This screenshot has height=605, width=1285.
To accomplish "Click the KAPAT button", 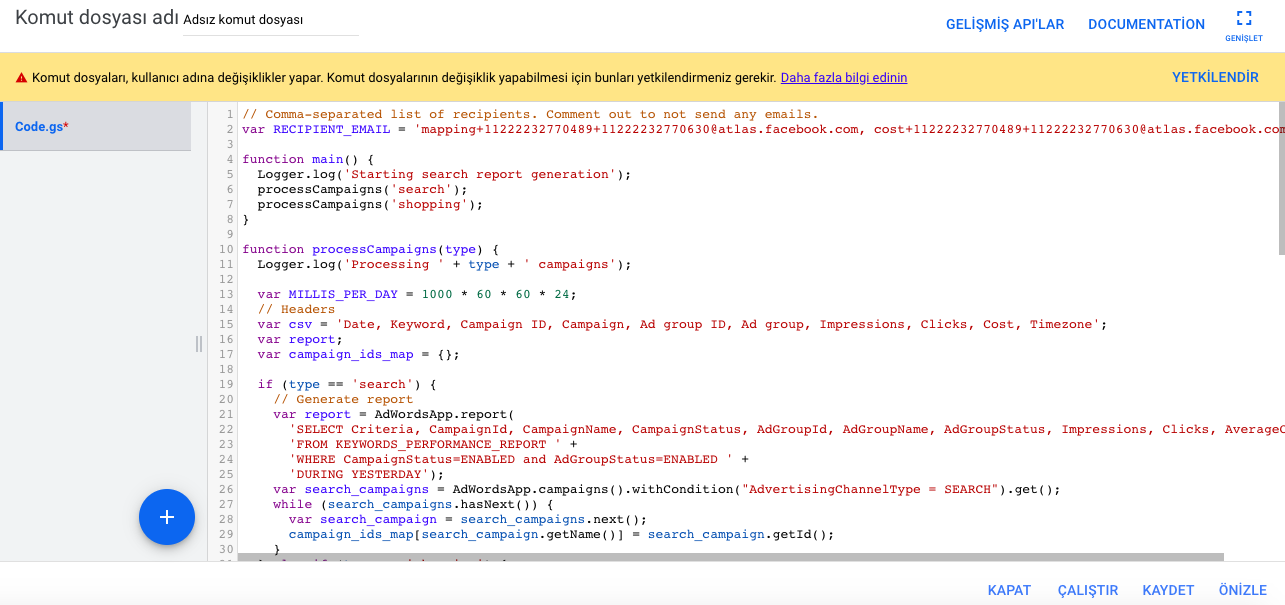I will coord(1009,590).
